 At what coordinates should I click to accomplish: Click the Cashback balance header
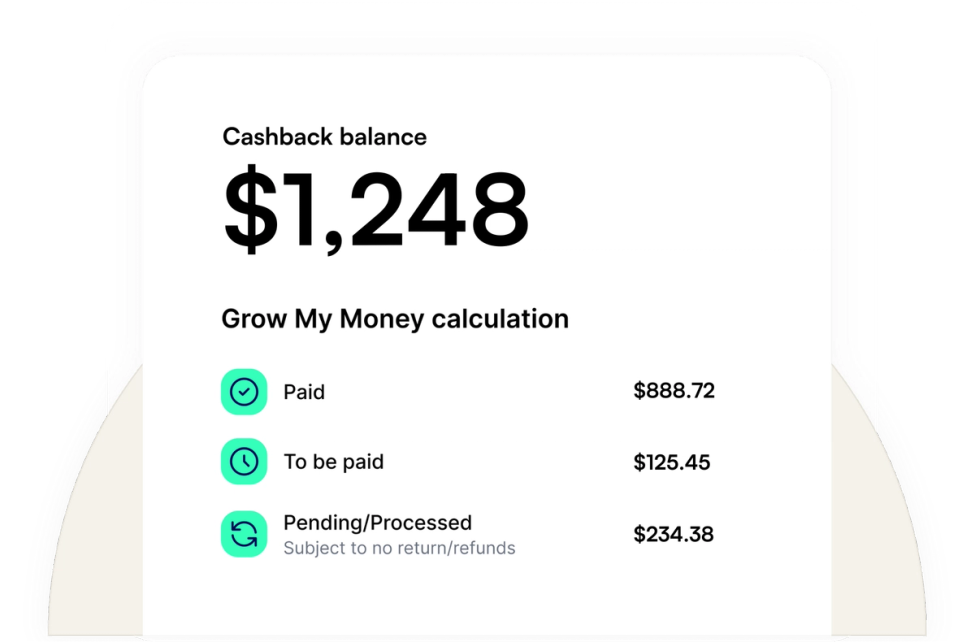click(324, 136)
